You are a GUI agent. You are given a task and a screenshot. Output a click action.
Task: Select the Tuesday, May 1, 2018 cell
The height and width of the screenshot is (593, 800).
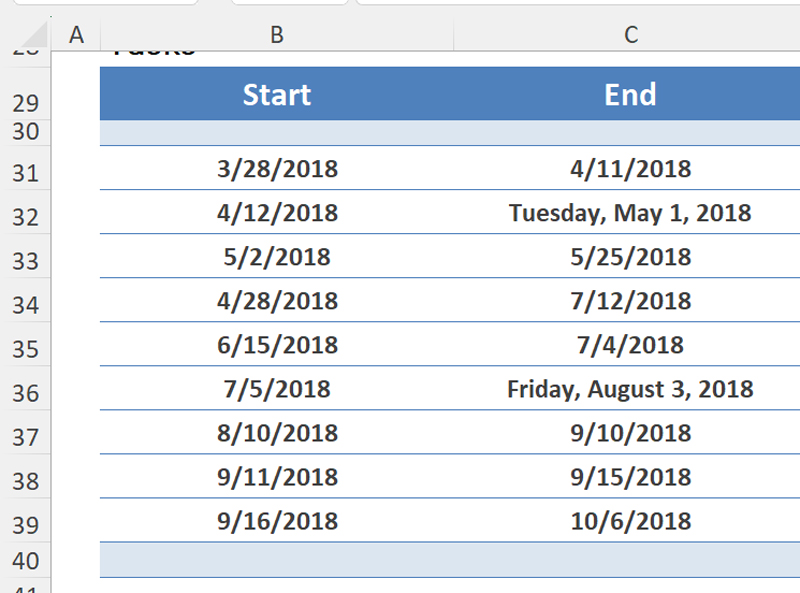(629, 213)
